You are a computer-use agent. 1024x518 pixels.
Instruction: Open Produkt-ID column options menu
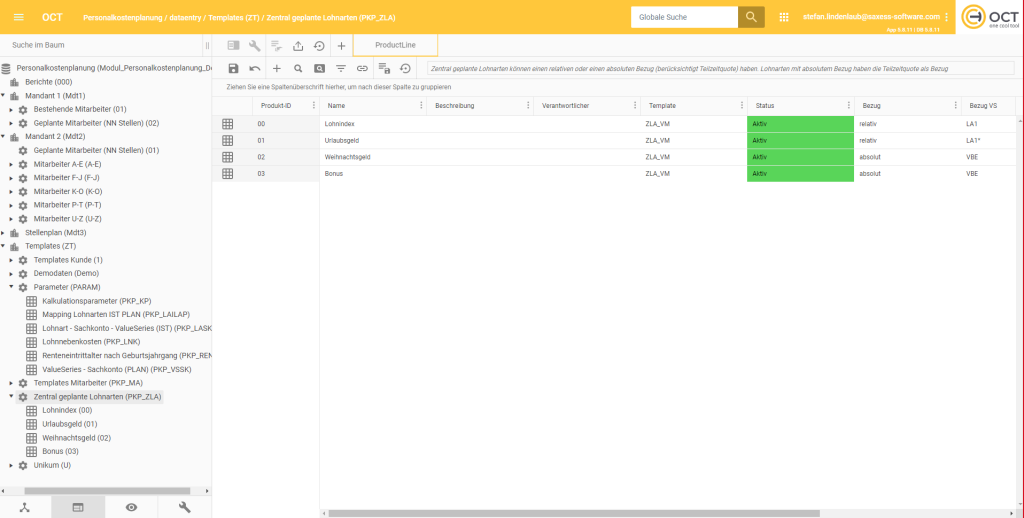pos(314,105)
